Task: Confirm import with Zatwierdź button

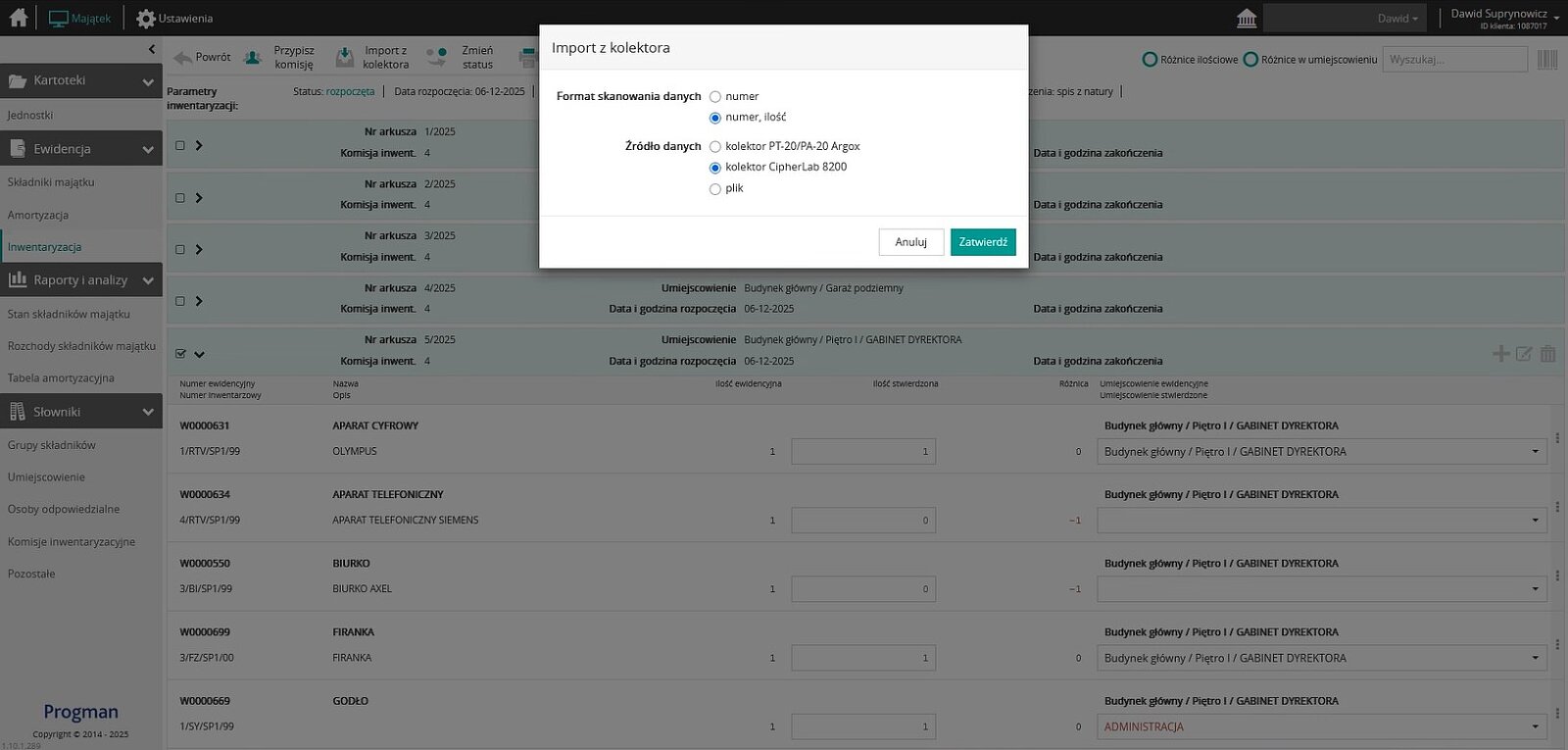Action: [x=982, y=242]
